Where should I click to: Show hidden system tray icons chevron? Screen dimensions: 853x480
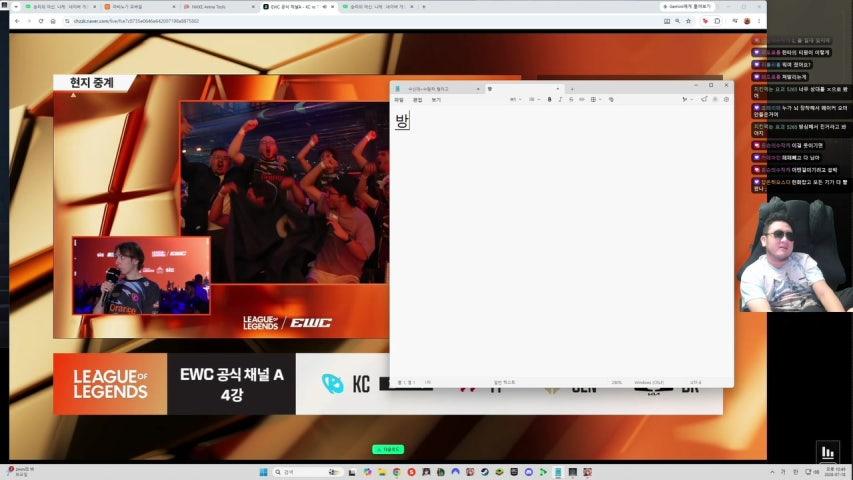tap(772, 472)
